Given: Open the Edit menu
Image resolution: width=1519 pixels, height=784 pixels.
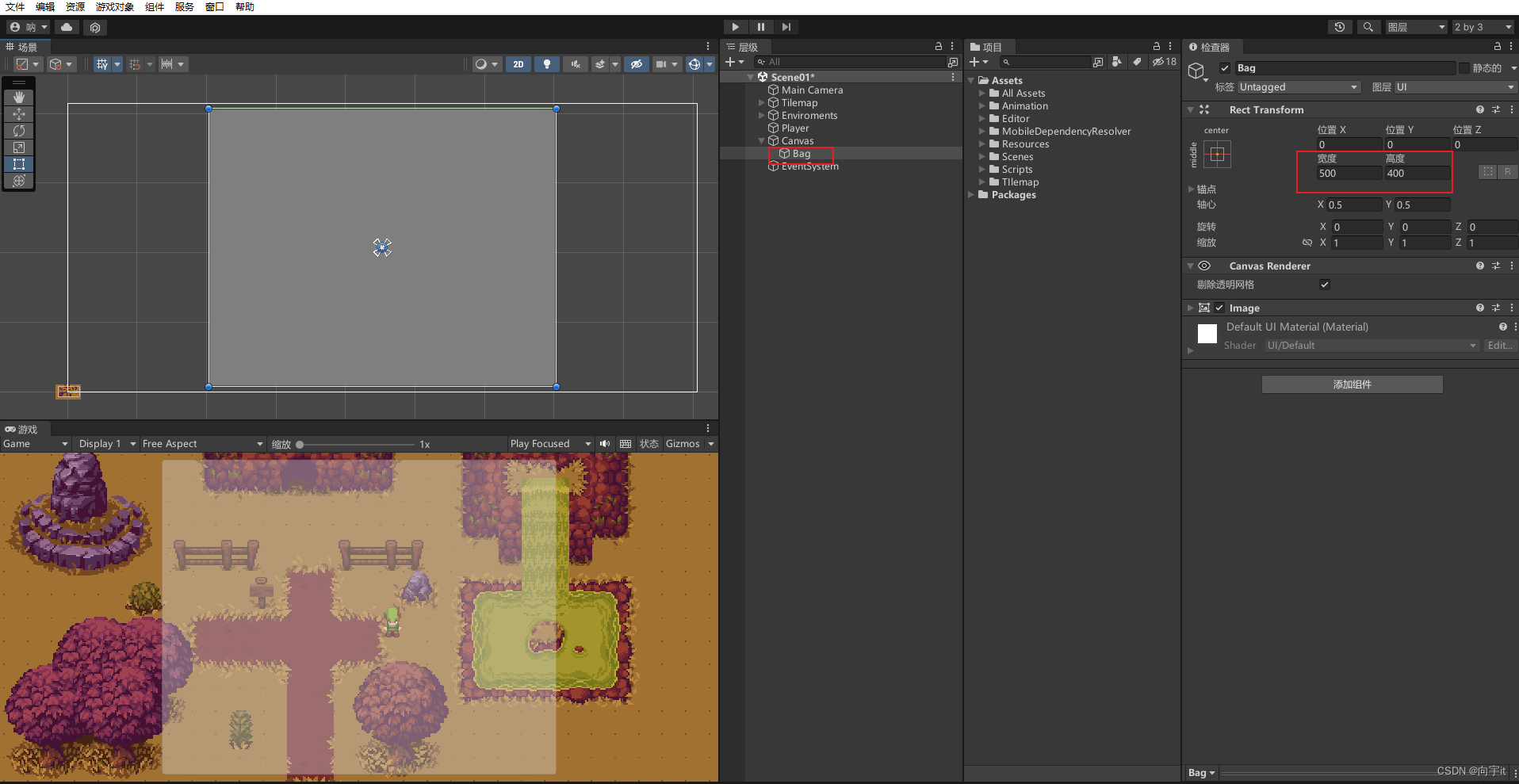Looking at the screenshot, I should 45,7.
